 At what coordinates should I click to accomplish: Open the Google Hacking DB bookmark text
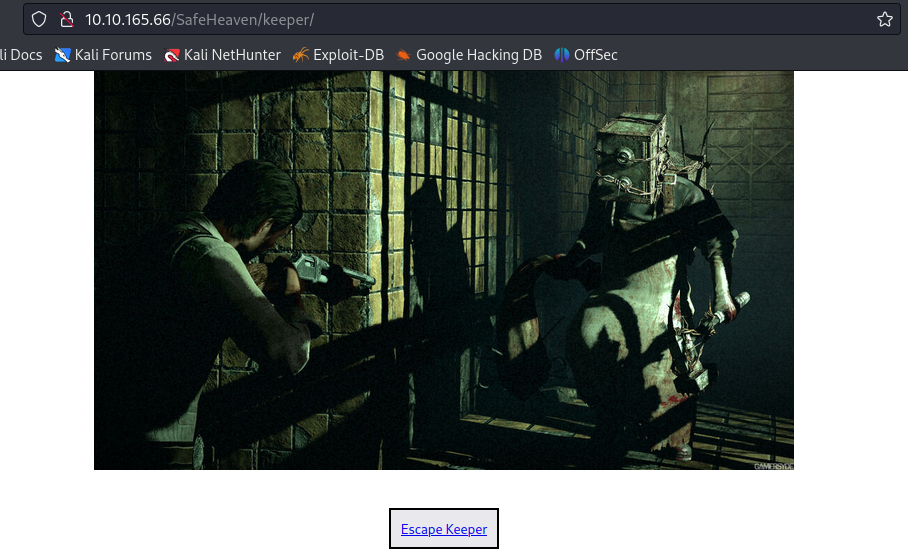[479, 55]
